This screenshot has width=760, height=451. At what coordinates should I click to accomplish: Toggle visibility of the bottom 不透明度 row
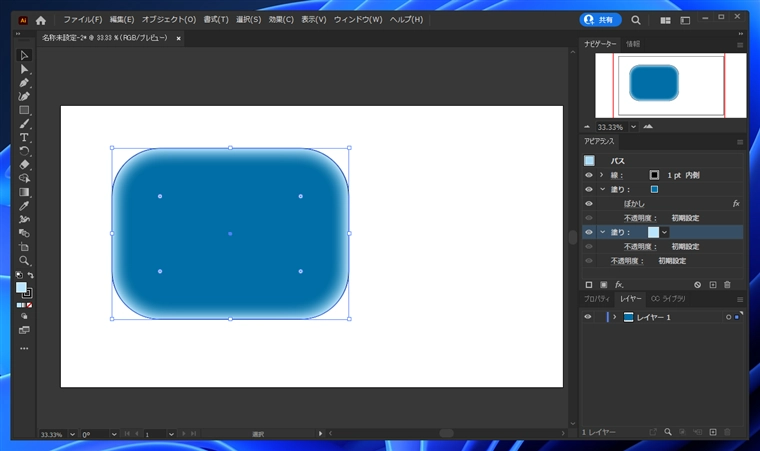coord(588,261)
